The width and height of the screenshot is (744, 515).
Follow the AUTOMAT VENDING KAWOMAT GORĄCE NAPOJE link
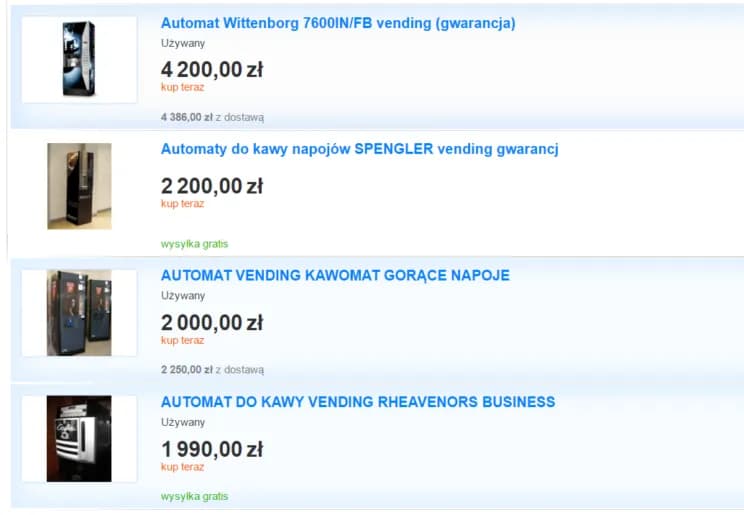[335, 275]
